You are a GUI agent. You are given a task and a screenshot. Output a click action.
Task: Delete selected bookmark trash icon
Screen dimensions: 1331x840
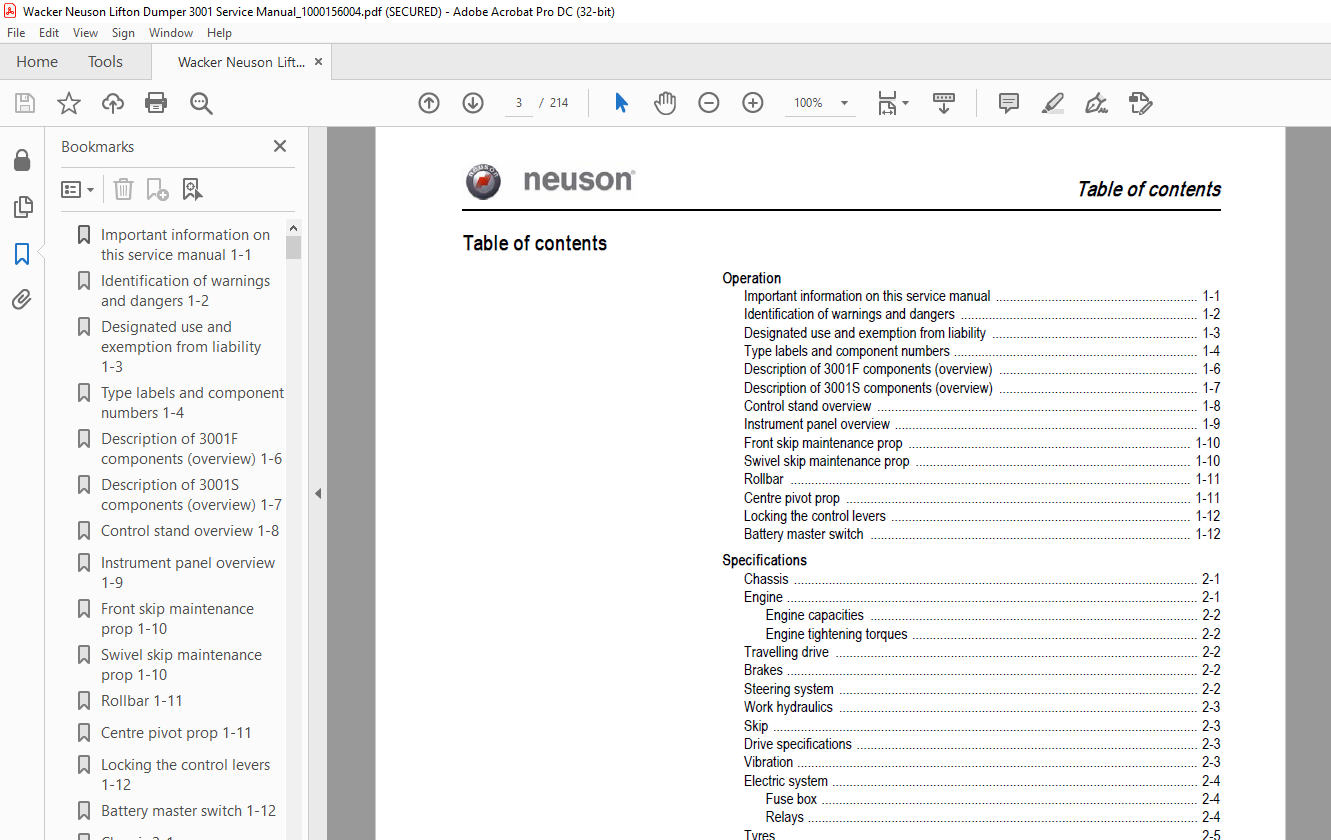[123, 189]
